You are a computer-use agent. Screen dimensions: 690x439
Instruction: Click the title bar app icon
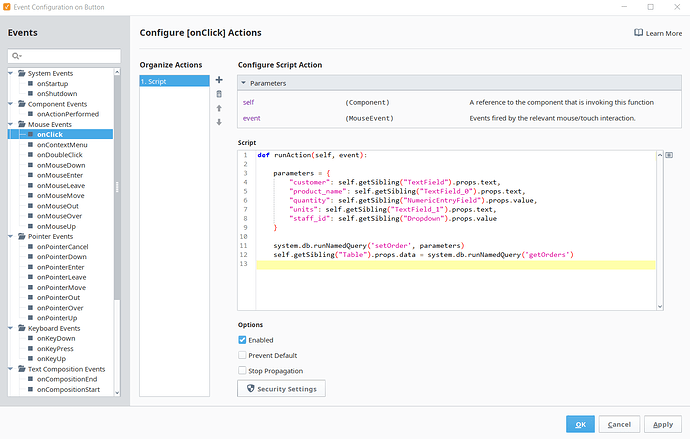(7, 7)
